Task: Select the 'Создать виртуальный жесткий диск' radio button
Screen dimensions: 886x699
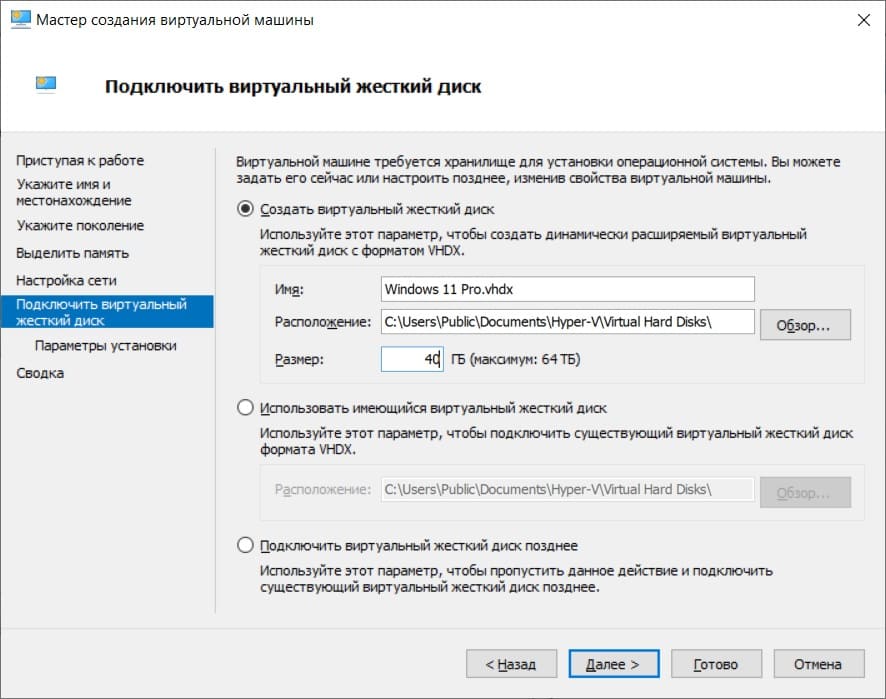Action: coord(245,211)
